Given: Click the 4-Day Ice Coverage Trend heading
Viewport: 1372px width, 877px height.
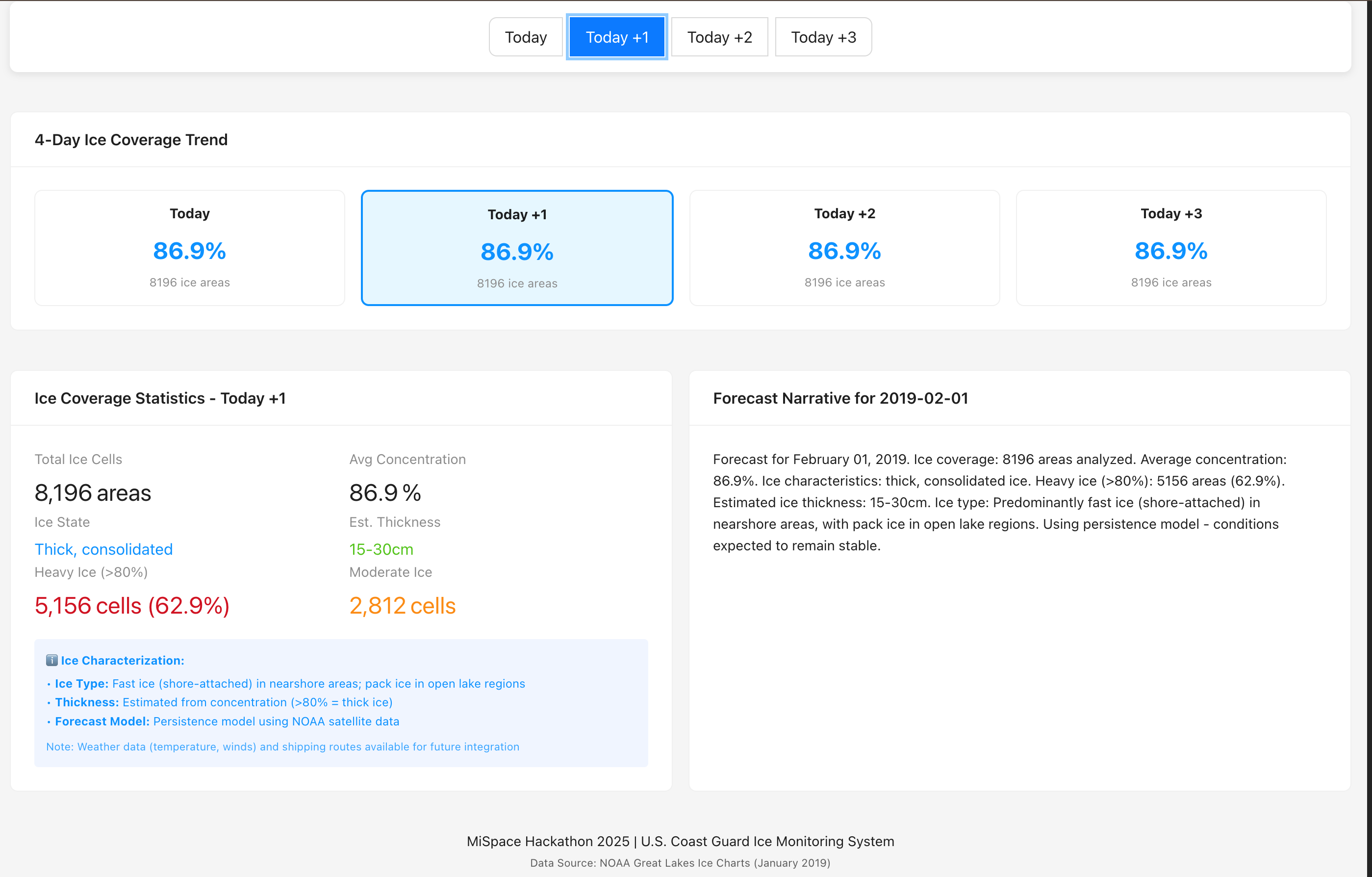Looking at the screenshot, I should [131, 140].
